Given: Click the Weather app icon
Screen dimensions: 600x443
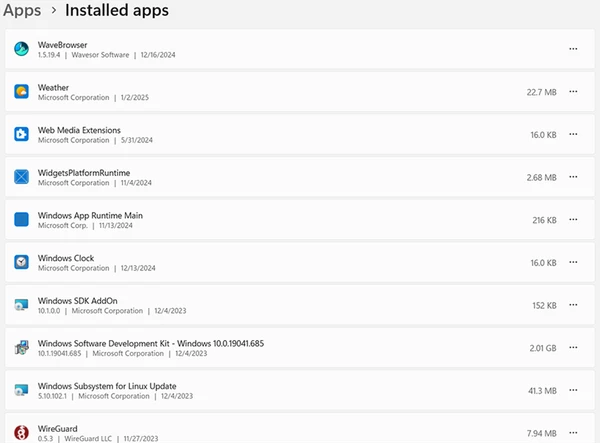Looking at the screenshot, I should [x=21, y=91].
